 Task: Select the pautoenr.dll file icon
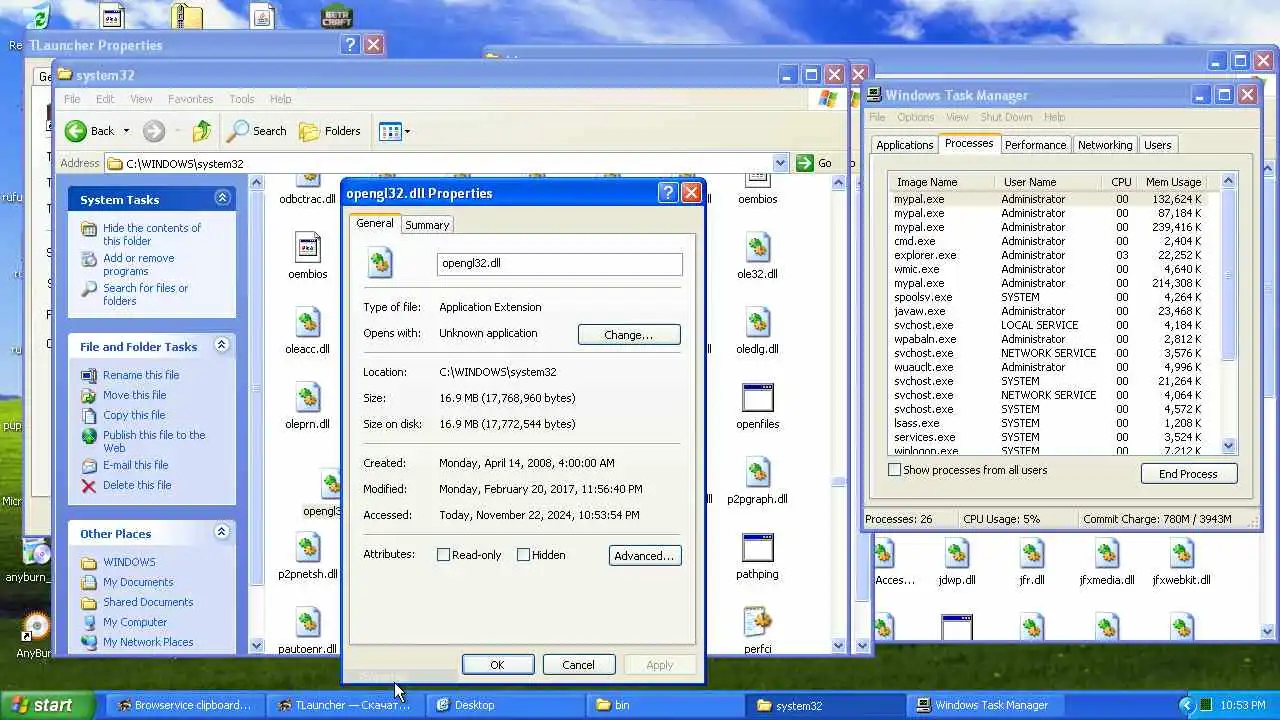pyautogui.click(x=308, y=622)
